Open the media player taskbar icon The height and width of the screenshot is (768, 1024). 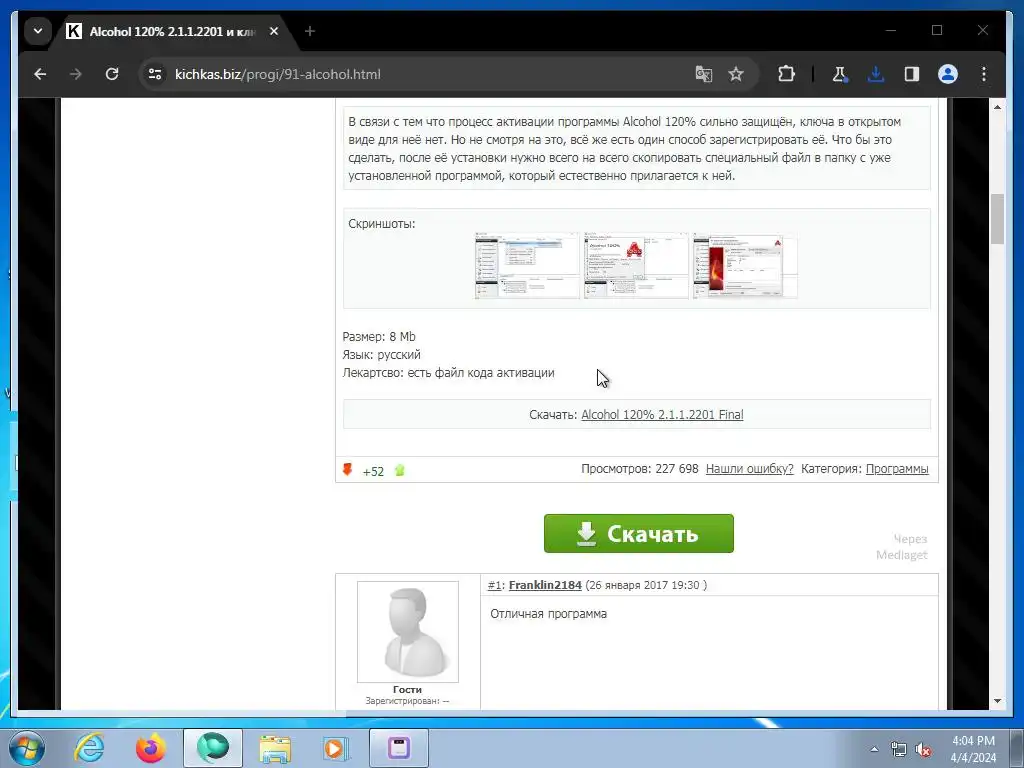click(x=336, y=748)
